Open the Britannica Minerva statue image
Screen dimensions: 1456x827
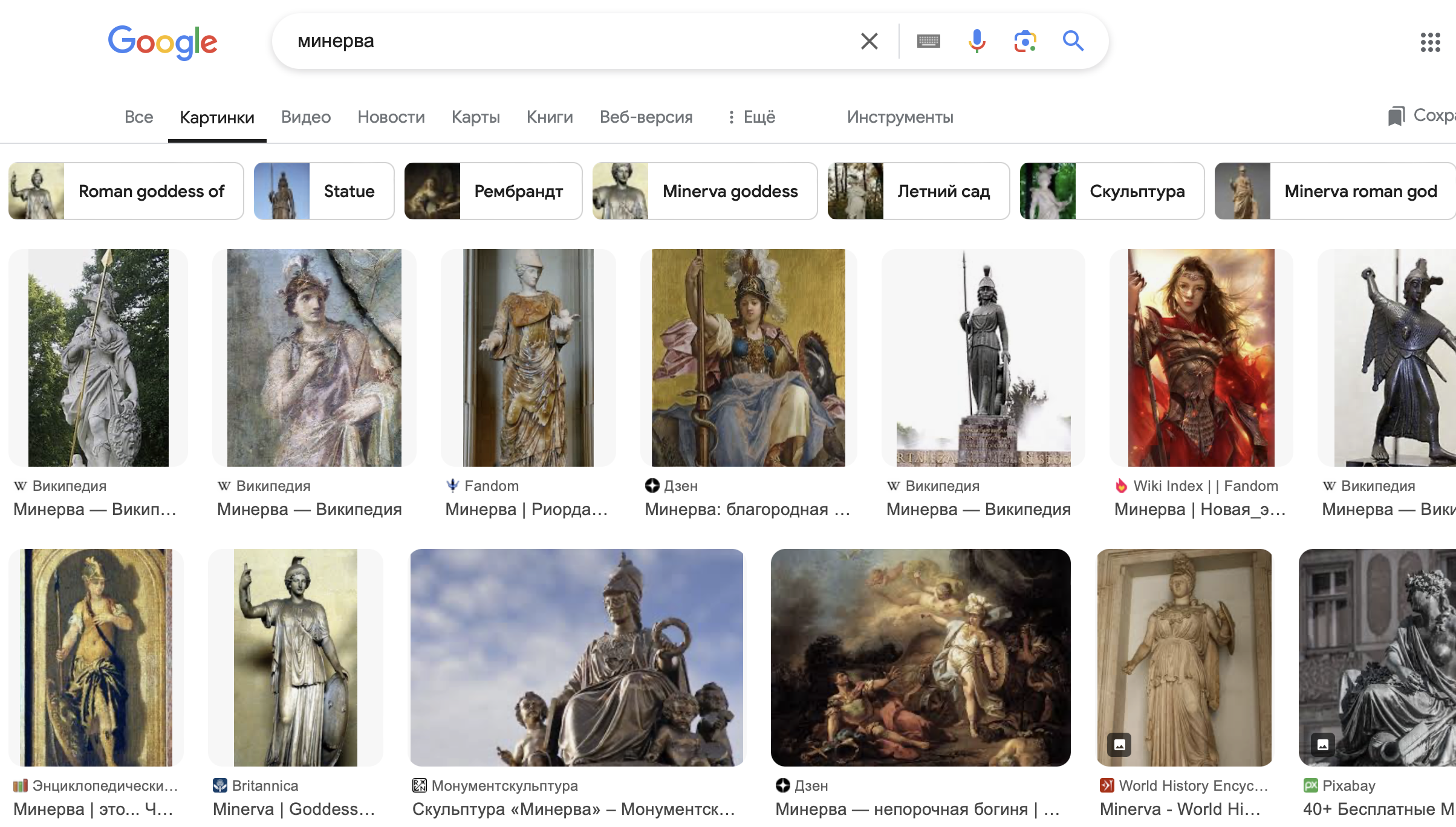click(295, 657)
